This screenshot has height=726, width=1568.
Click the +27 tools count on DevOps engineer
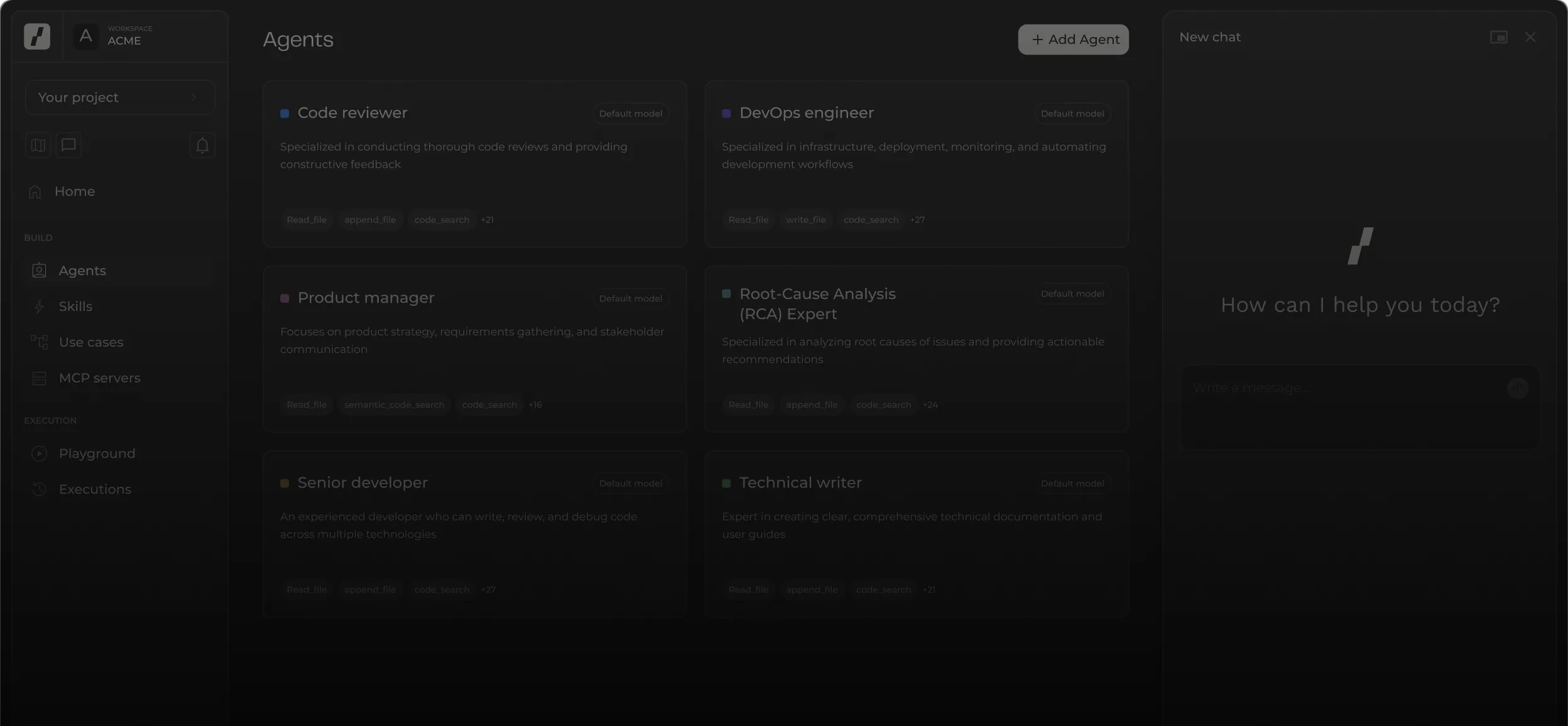coord(918,220)
